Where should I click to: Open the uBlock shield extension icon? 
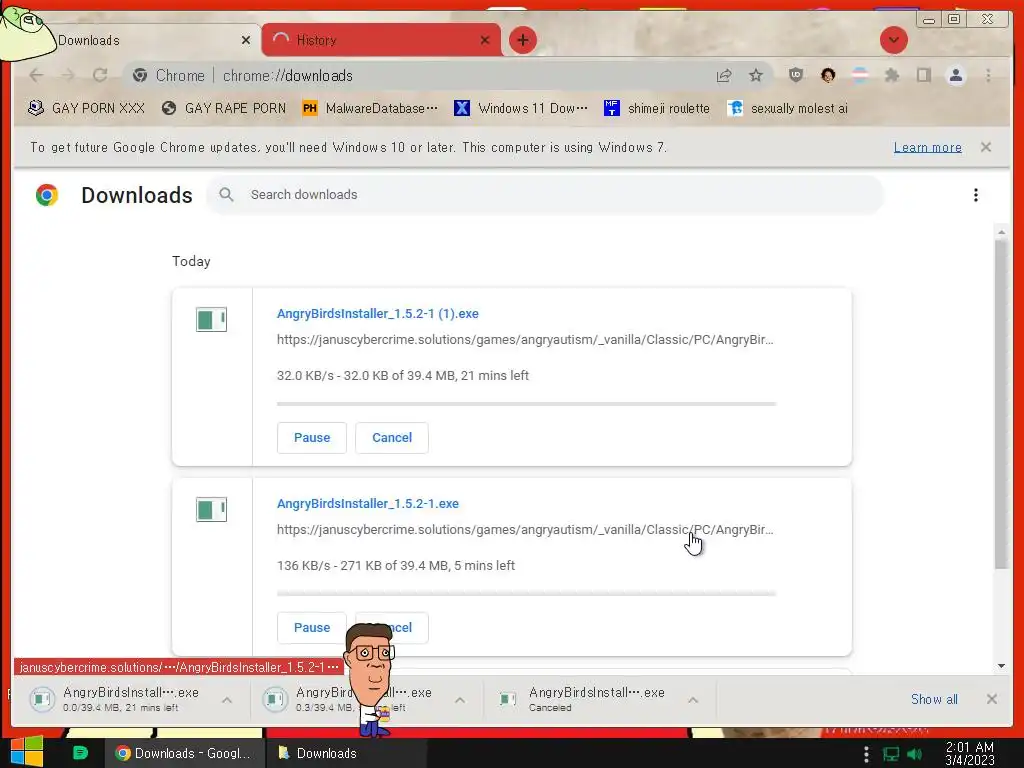(x=795, y=76)
